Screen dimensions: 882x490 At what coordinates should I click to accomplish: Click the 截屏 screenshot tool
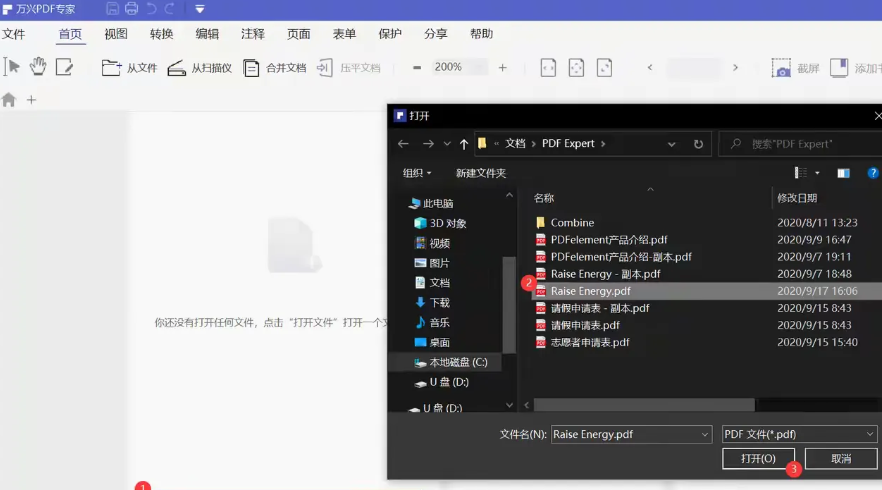coord(795,68)
